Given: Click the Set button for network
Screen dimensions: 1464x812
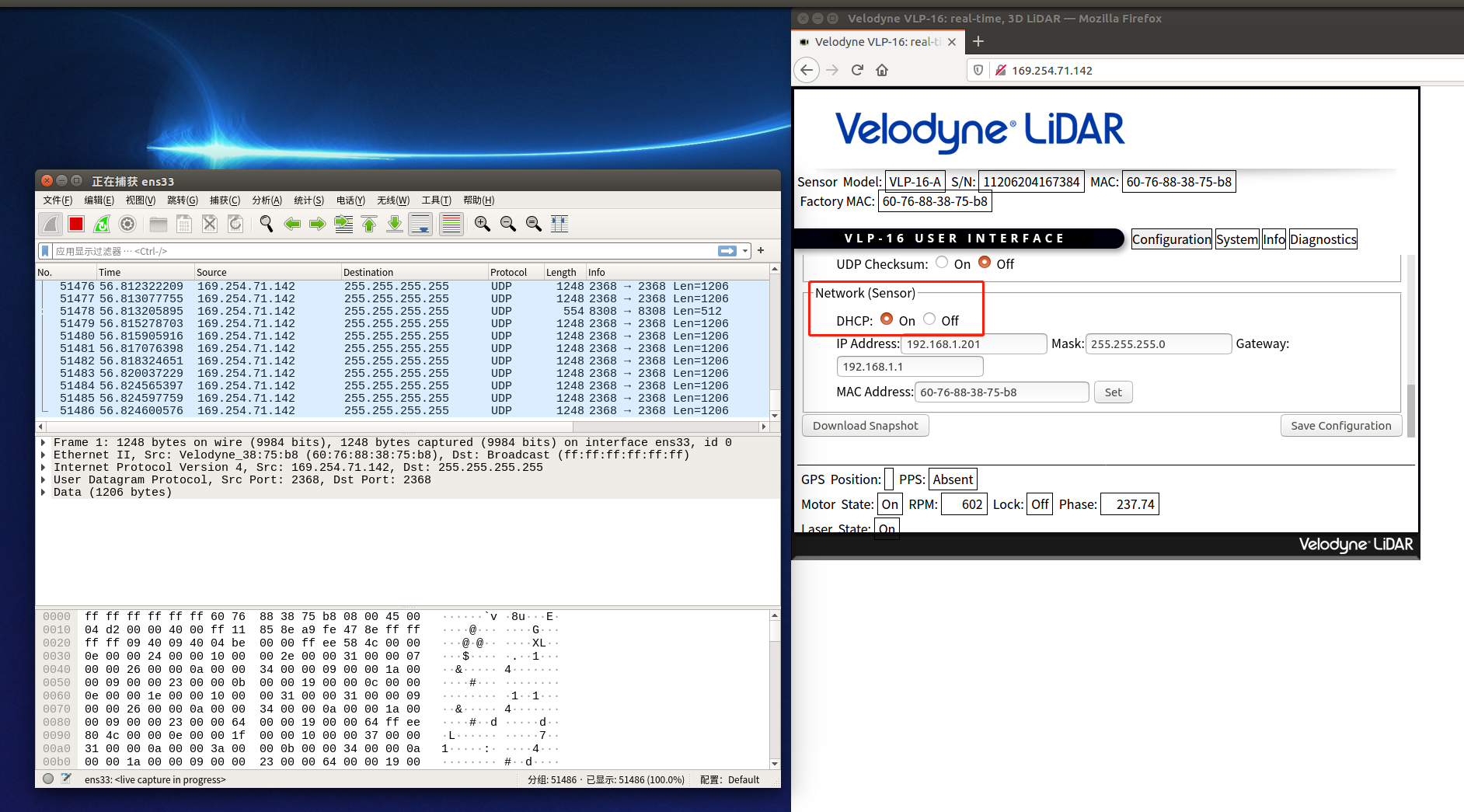Looking at the screenshot, I should tap(1113, 392).
